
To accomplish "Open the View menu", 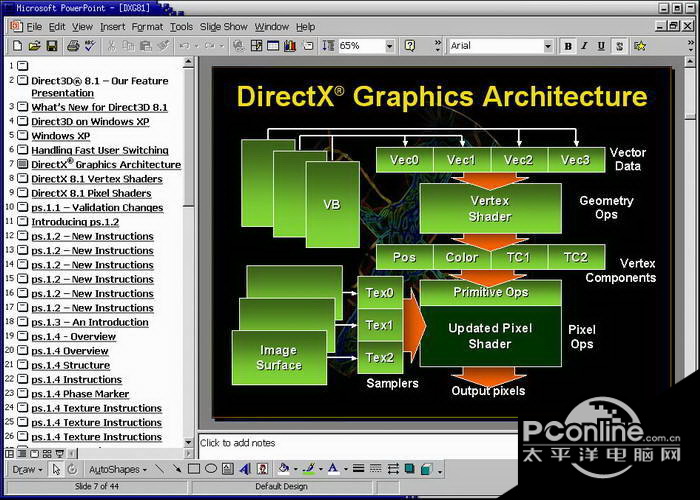I will (83, 27).
